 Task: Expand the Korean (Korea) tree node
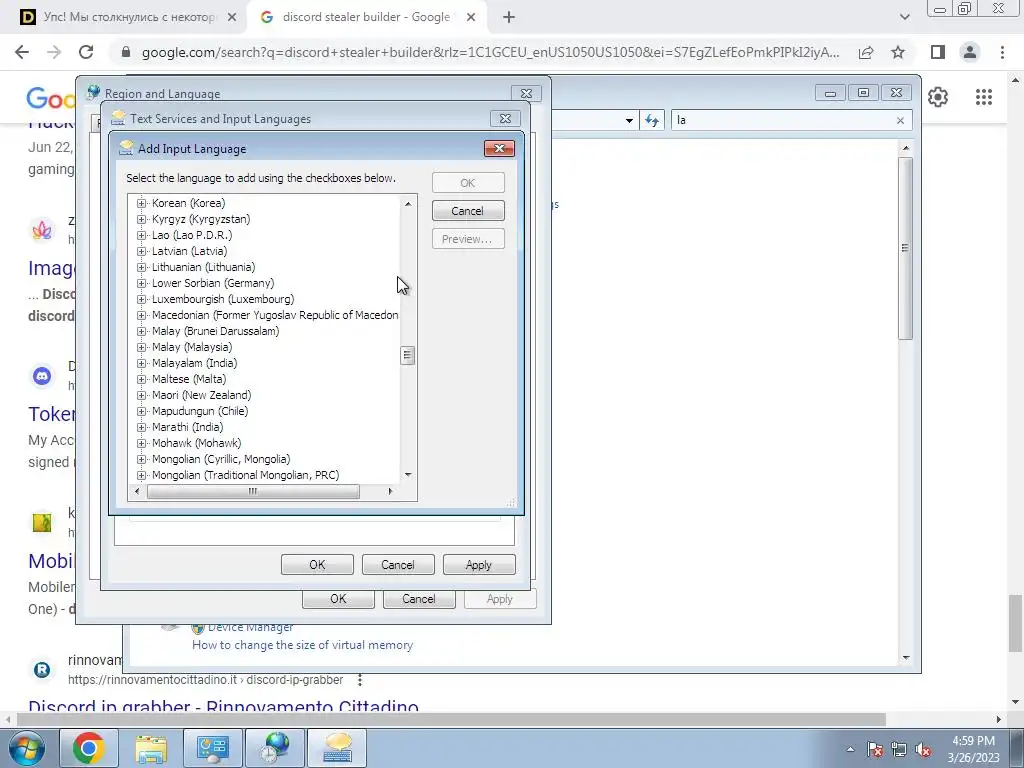141,203
